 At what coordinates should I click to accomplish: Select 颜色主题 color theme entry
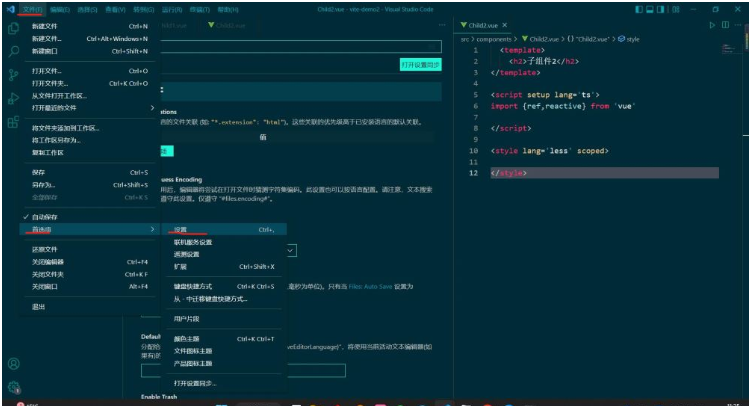[x=224, y=339]
